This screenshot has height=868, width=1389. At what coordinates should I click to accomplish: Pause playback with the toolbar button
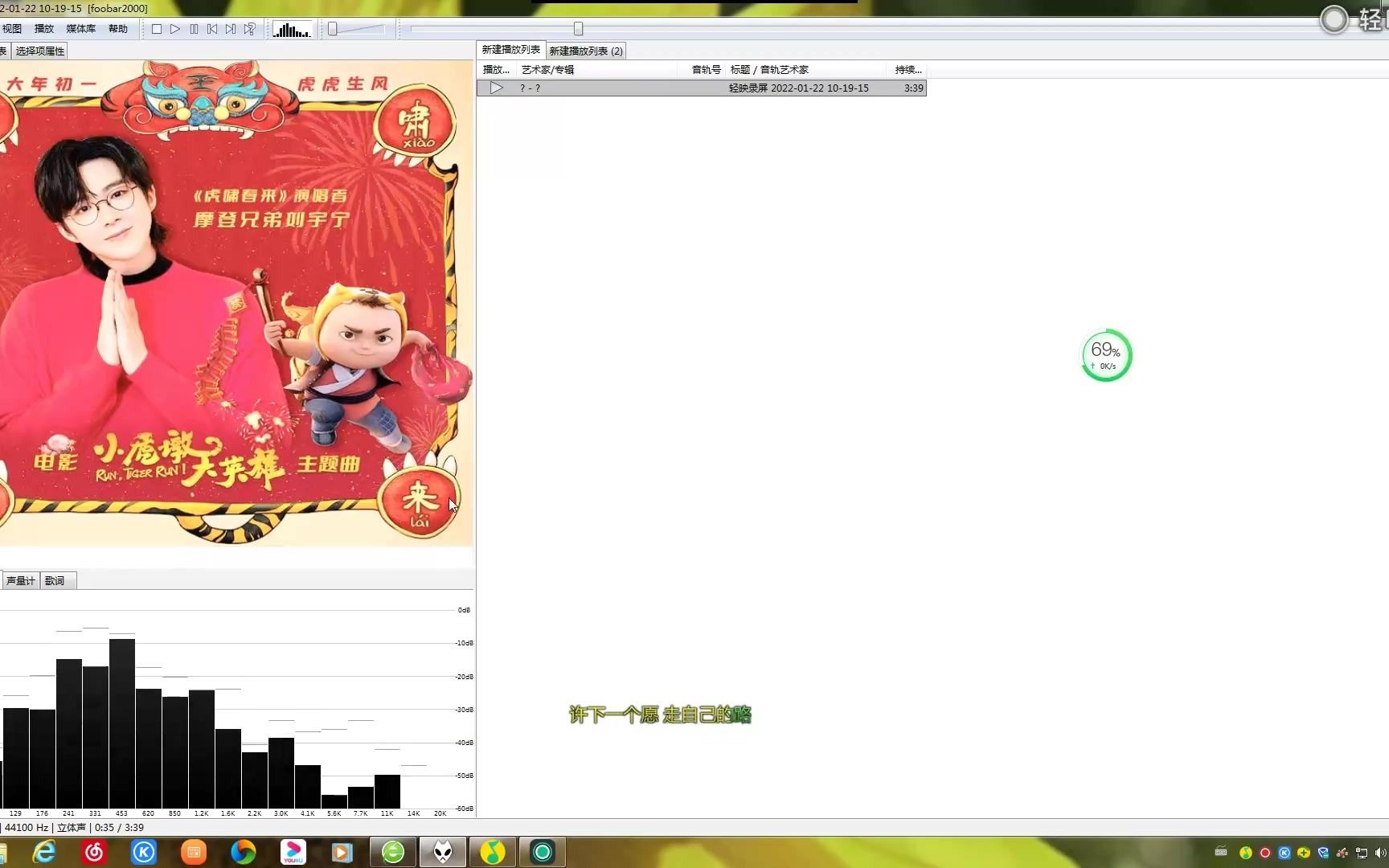tap(194, 29)
